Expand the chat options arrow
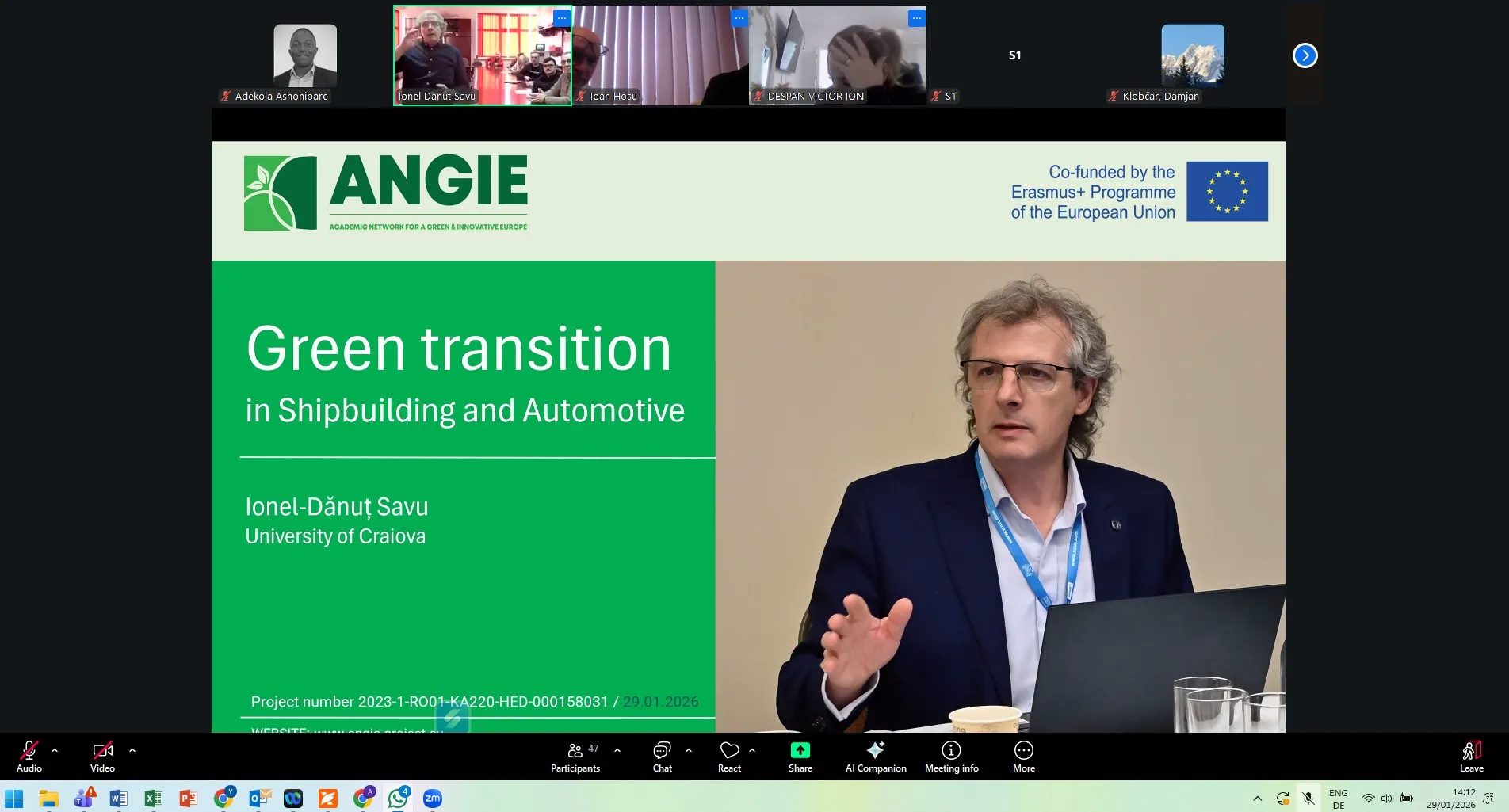The width and height of the screenshot is (1509, 812). coord(689,749)
